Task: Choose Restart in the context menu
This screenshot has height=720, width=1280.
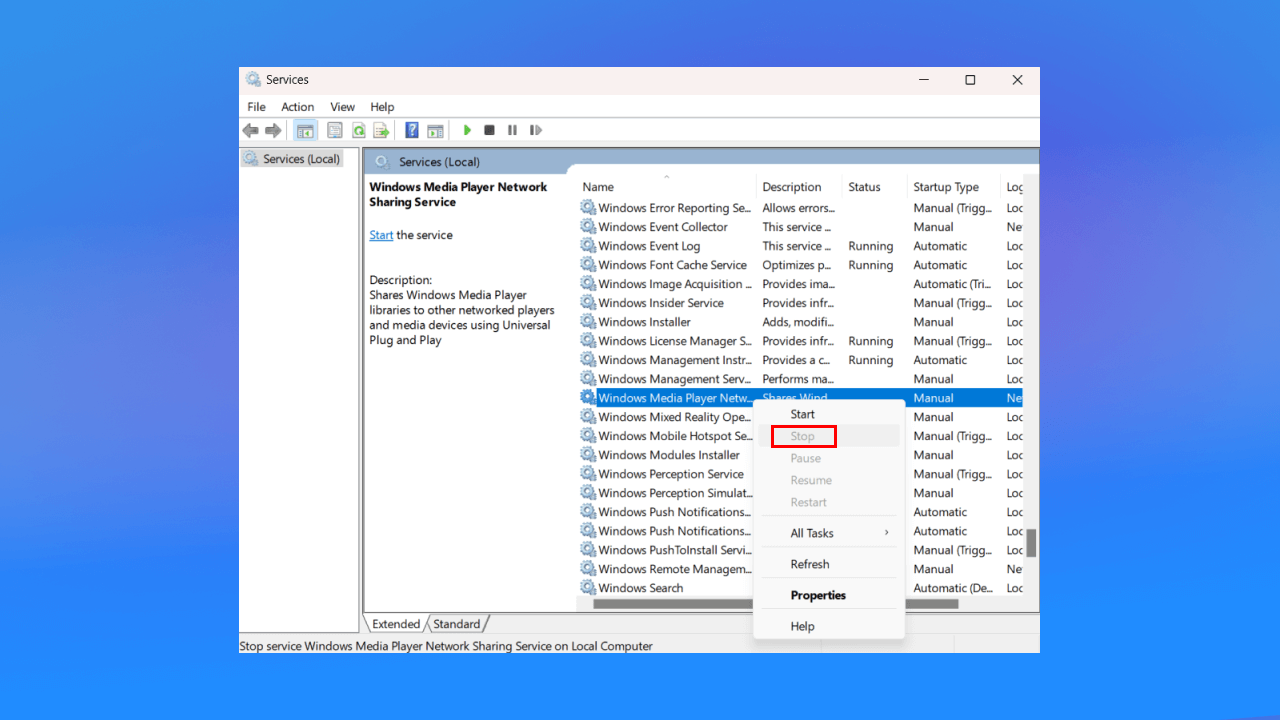Action: 829,502
